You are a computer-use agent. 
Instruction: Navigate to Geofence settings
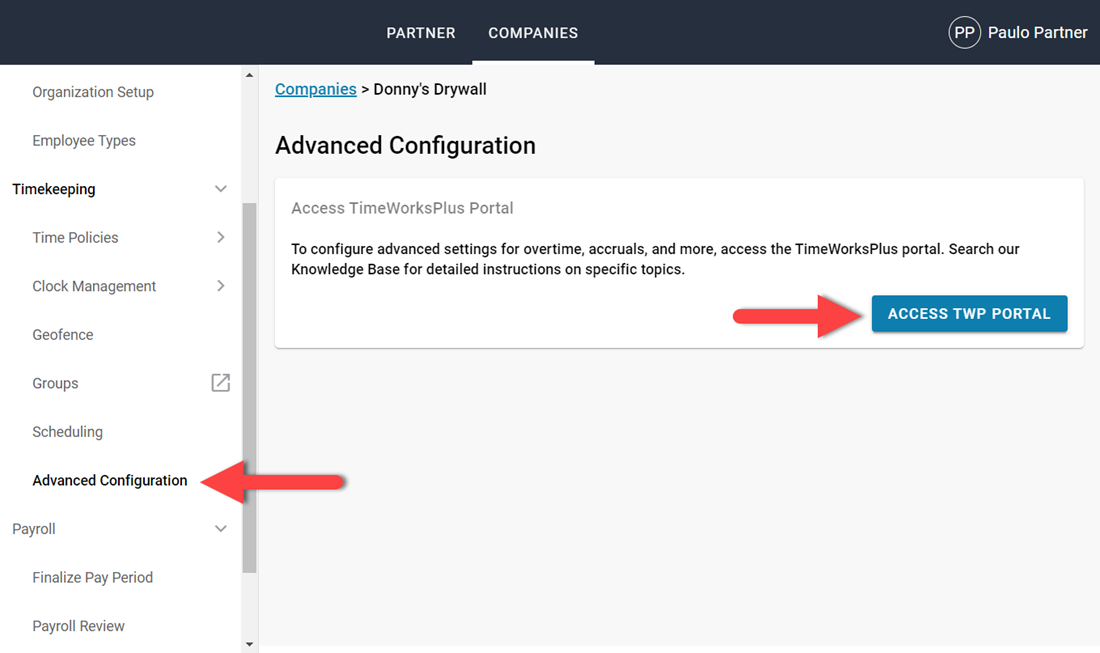point(62,334)
